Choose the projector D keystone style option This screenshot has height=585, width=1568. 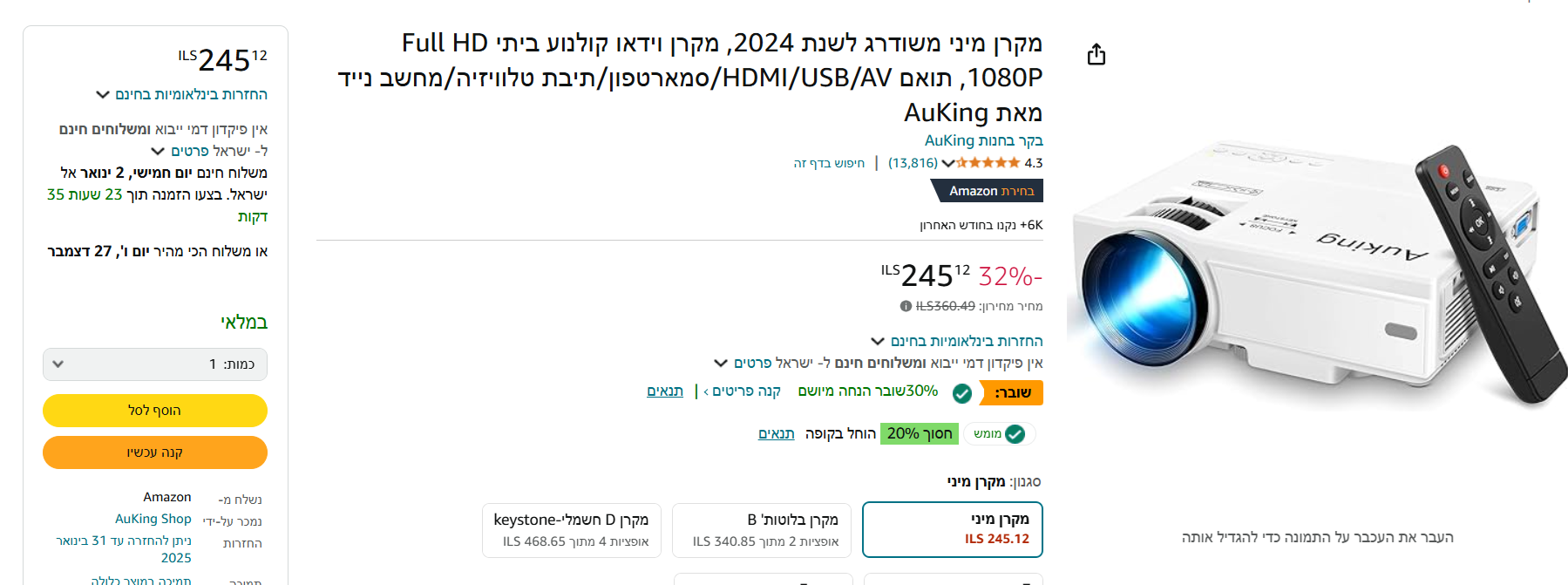(x=572, y=529)
